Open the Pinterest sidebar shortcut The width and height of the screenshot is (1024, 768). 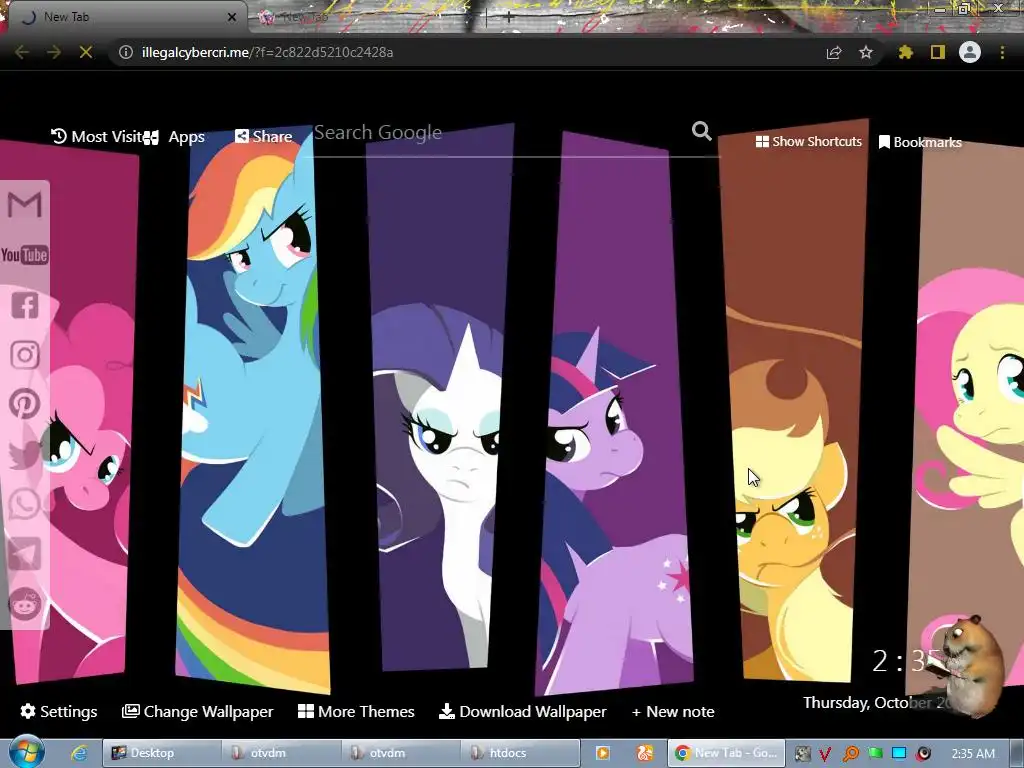(25, 404)
